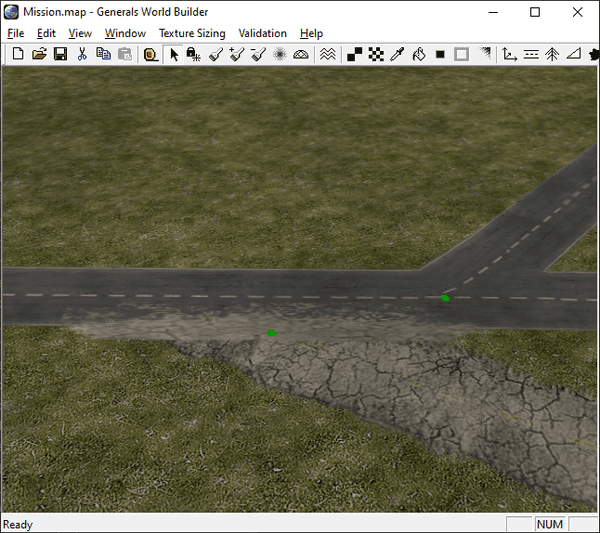Select the green waypoint on cracked dirt
This screenshot has width=600, height=533.
271,333
